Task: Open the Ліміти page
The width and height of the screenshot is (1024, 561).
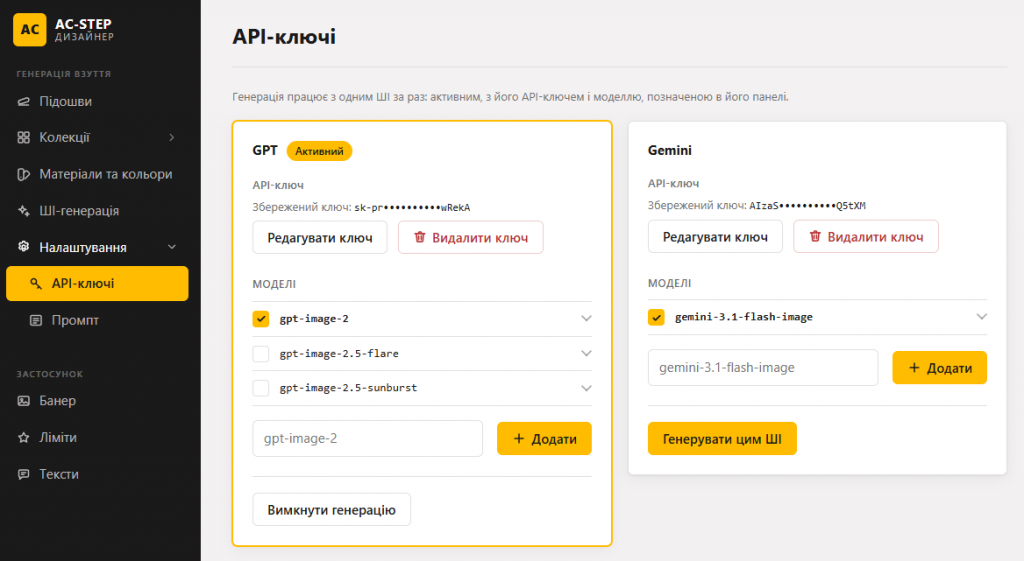Action: click(97, 438)
